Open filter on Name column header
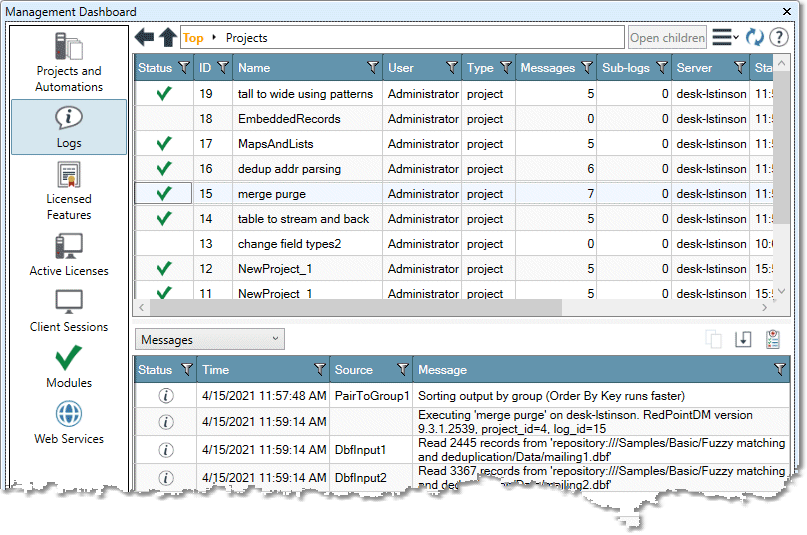Image resolution: width=807 pixels, height=535 pixels. [x=372, y=68]
